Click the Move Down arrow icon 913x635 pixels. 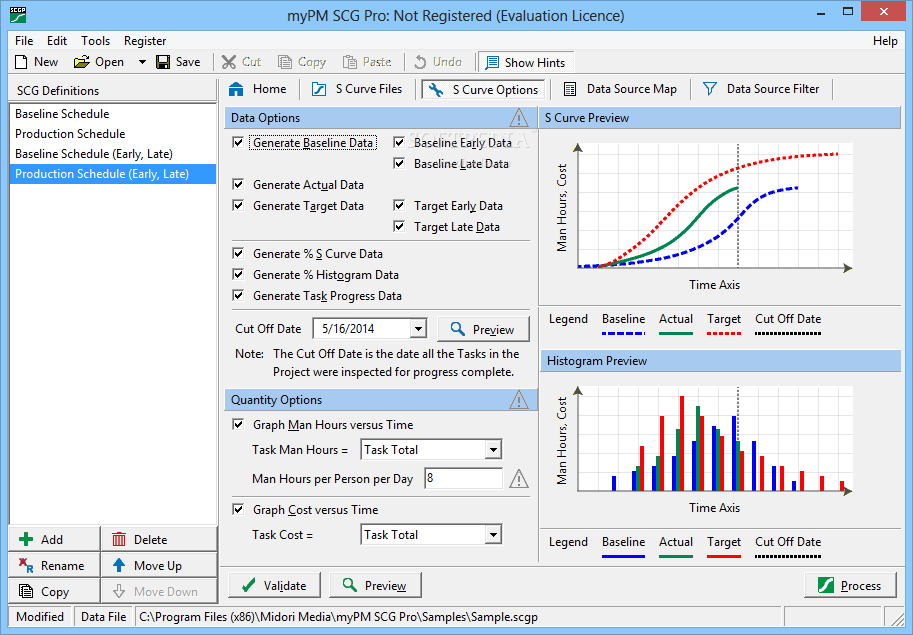click(x=119, y=591)
